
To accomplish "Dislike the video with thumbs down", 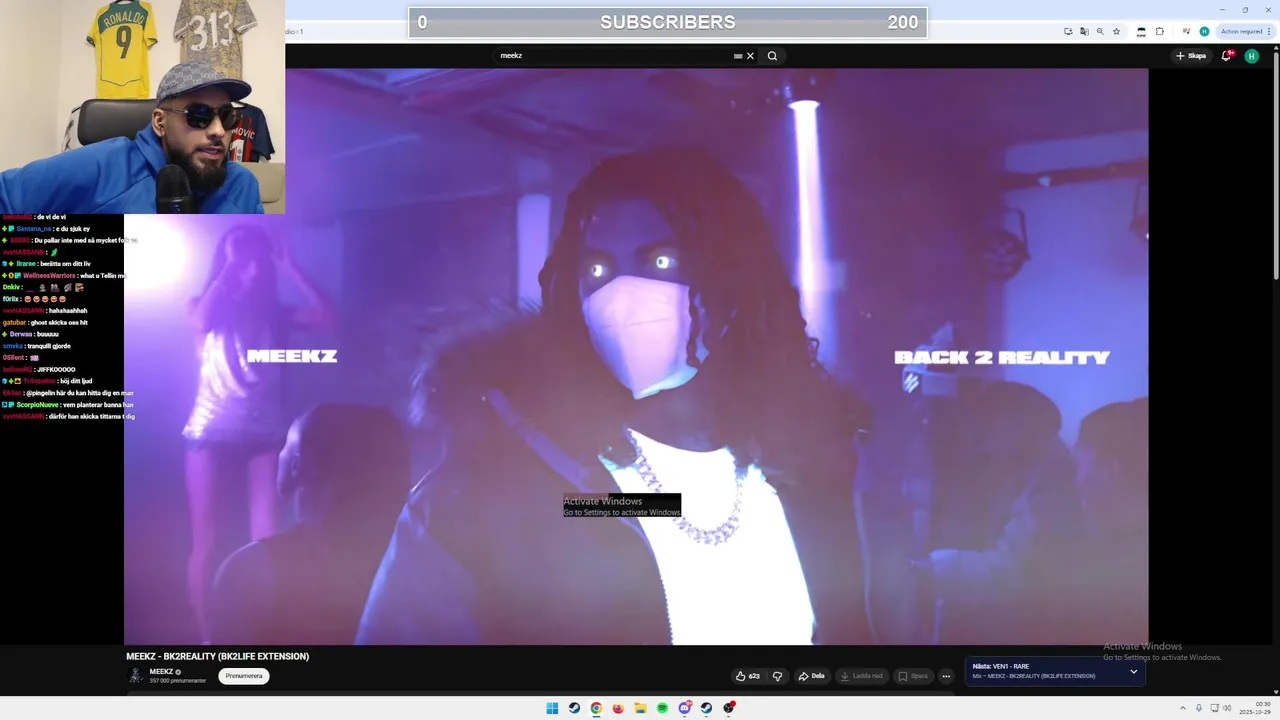I will tap(777, 676).
